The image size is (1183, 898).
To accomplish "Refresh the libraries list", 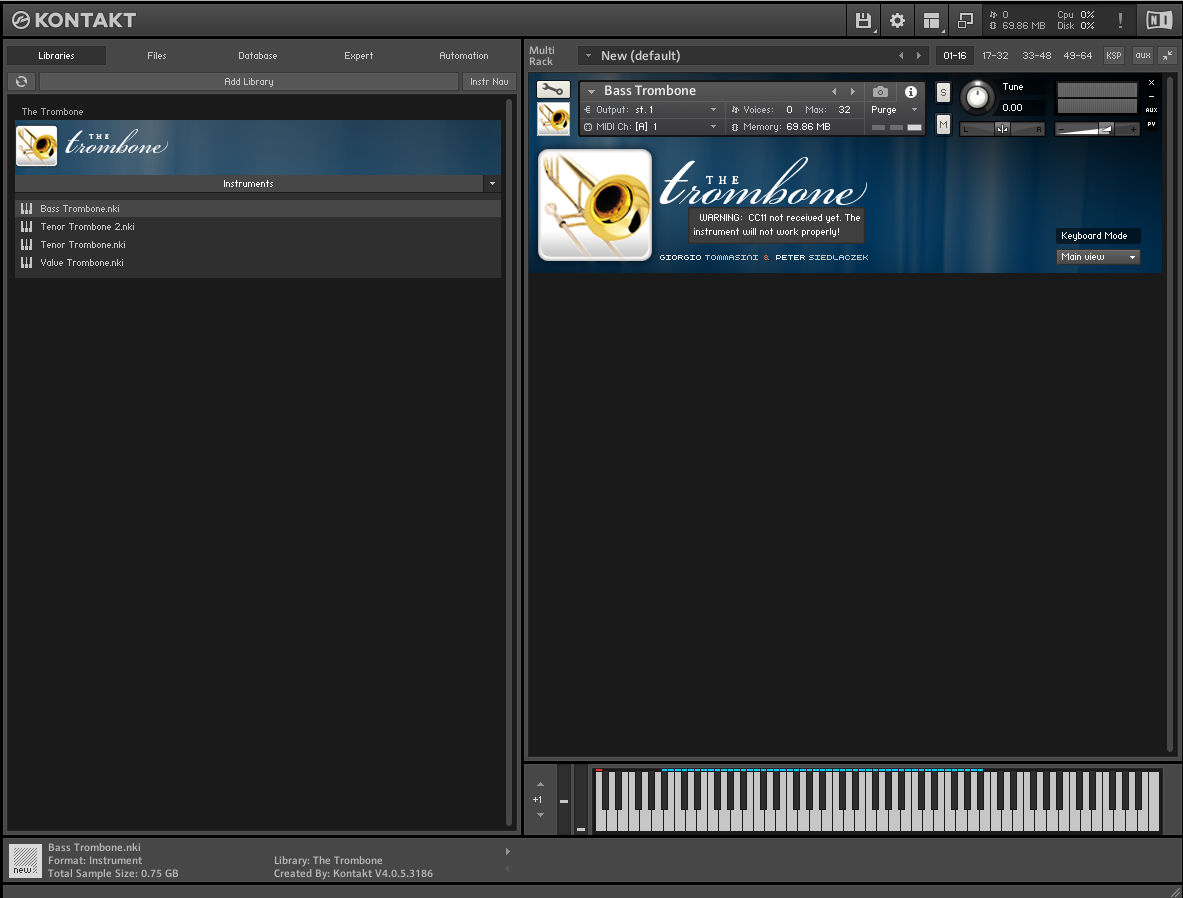I will click(22, 81).
